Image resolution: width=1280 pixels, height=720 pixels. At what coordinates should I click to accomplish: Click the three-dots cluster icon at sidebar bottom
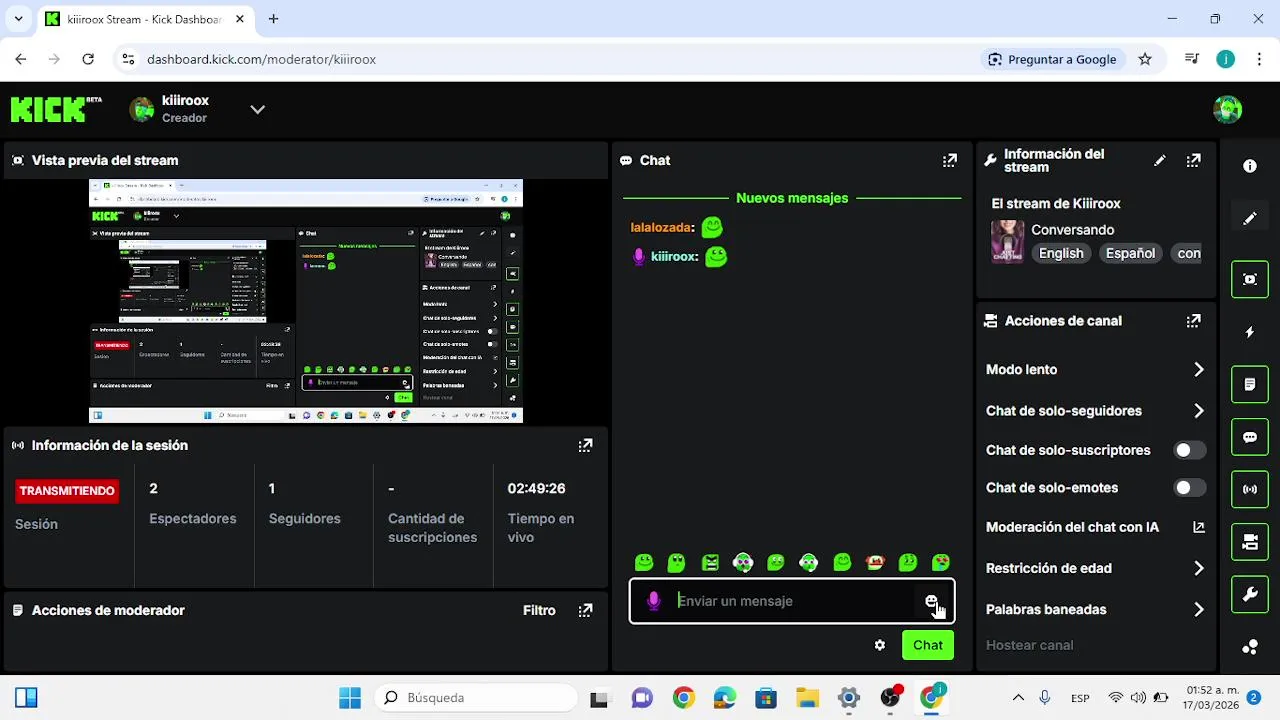pyautogui.click(x=1250, y=647)
